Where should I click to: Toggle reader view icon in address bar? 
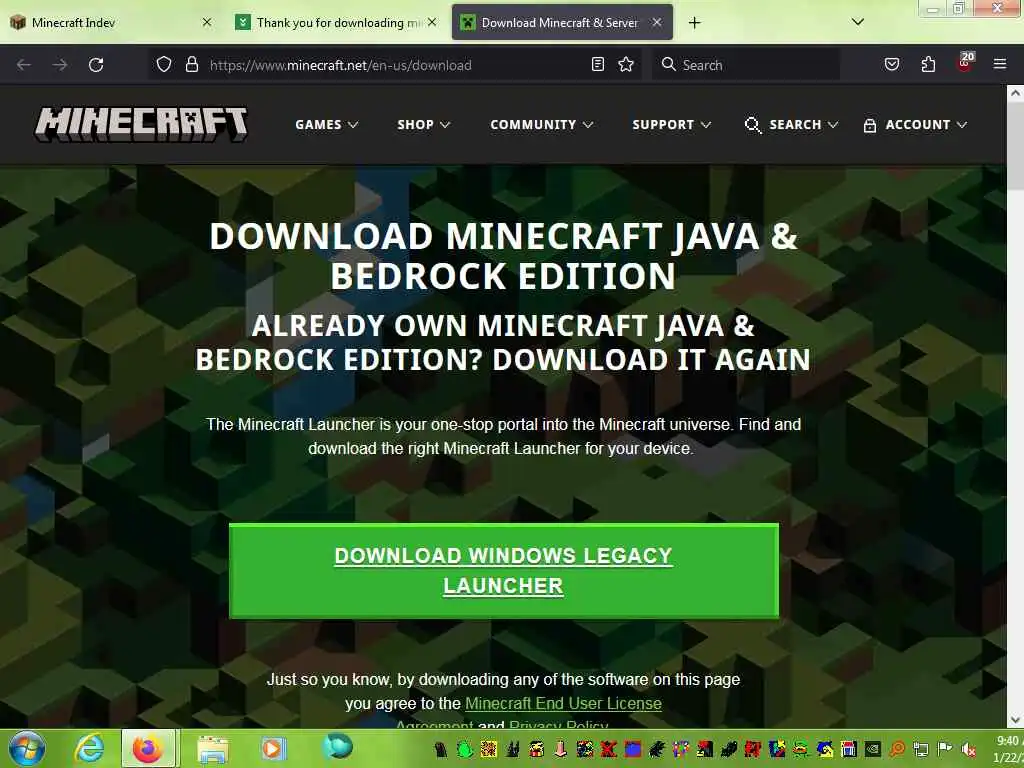pos(598,65)
